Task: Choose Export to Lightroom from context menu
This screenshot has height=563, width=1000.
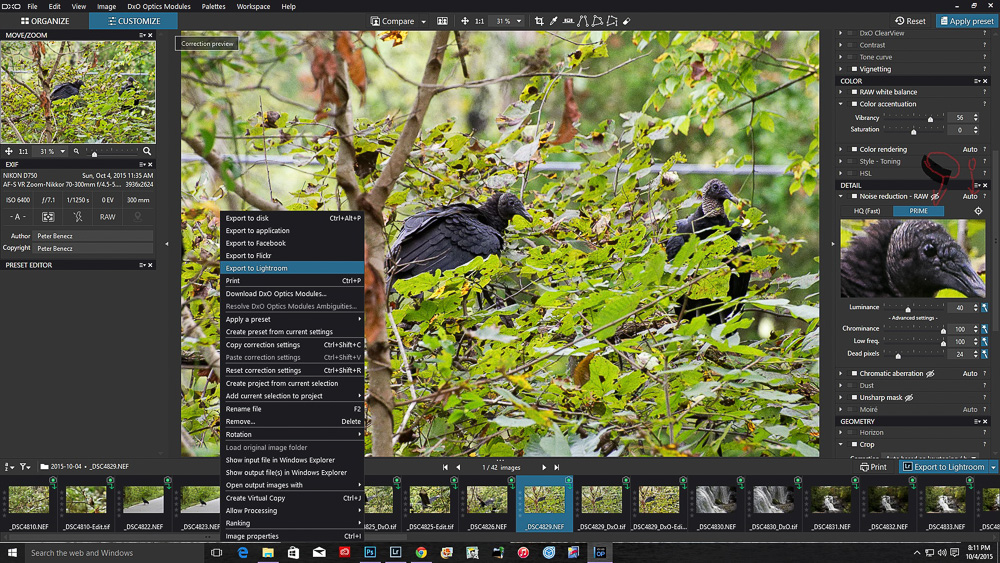Action: pyautogui.click(x=257, y=268)
